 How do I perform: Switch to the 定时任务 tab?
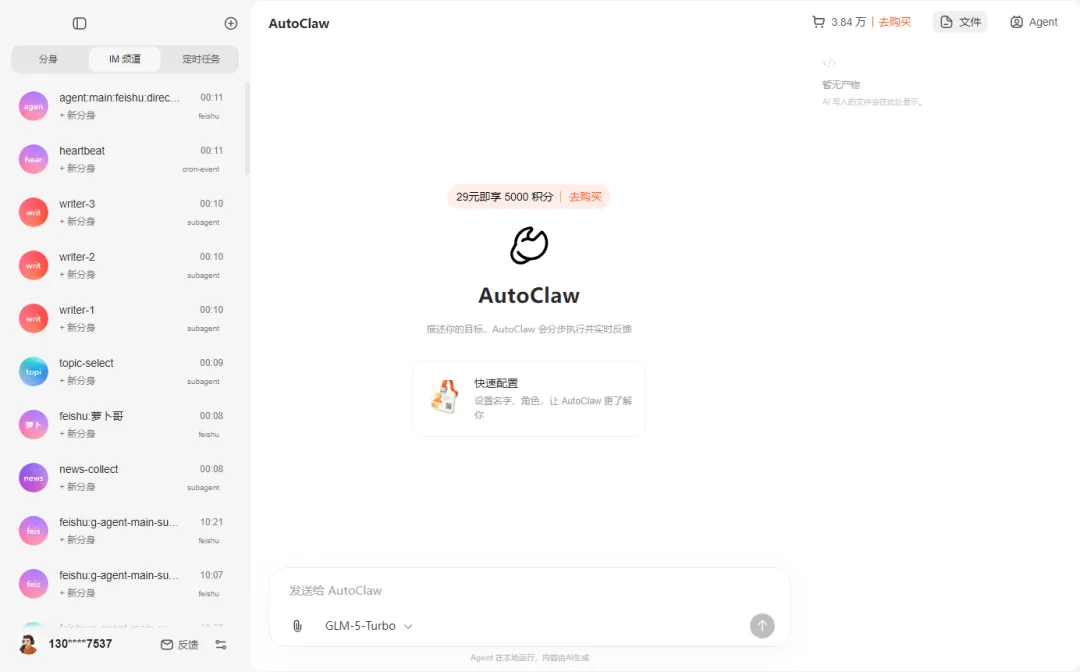pyautogui.click(x=200, y=59)
